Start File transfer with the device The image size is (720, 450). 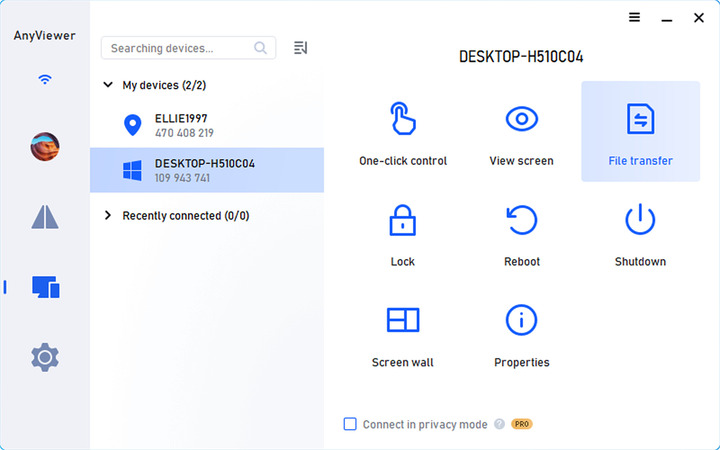640,121
